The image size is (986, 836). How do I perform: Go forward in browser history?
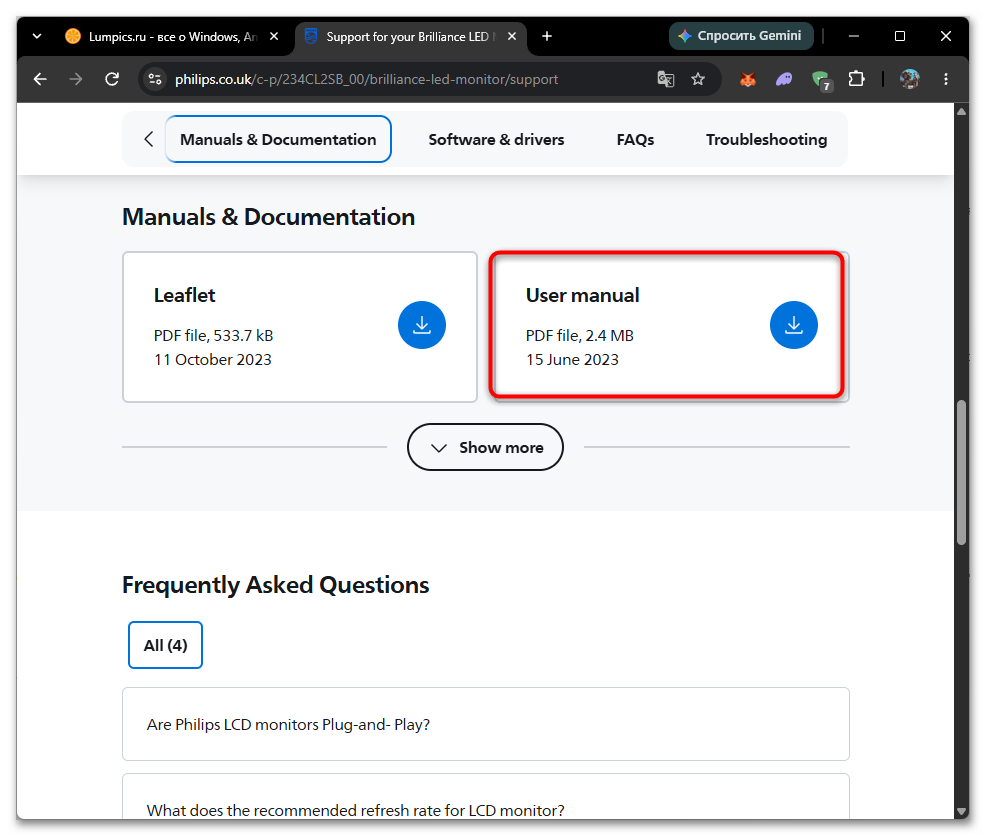pos(75,79)
